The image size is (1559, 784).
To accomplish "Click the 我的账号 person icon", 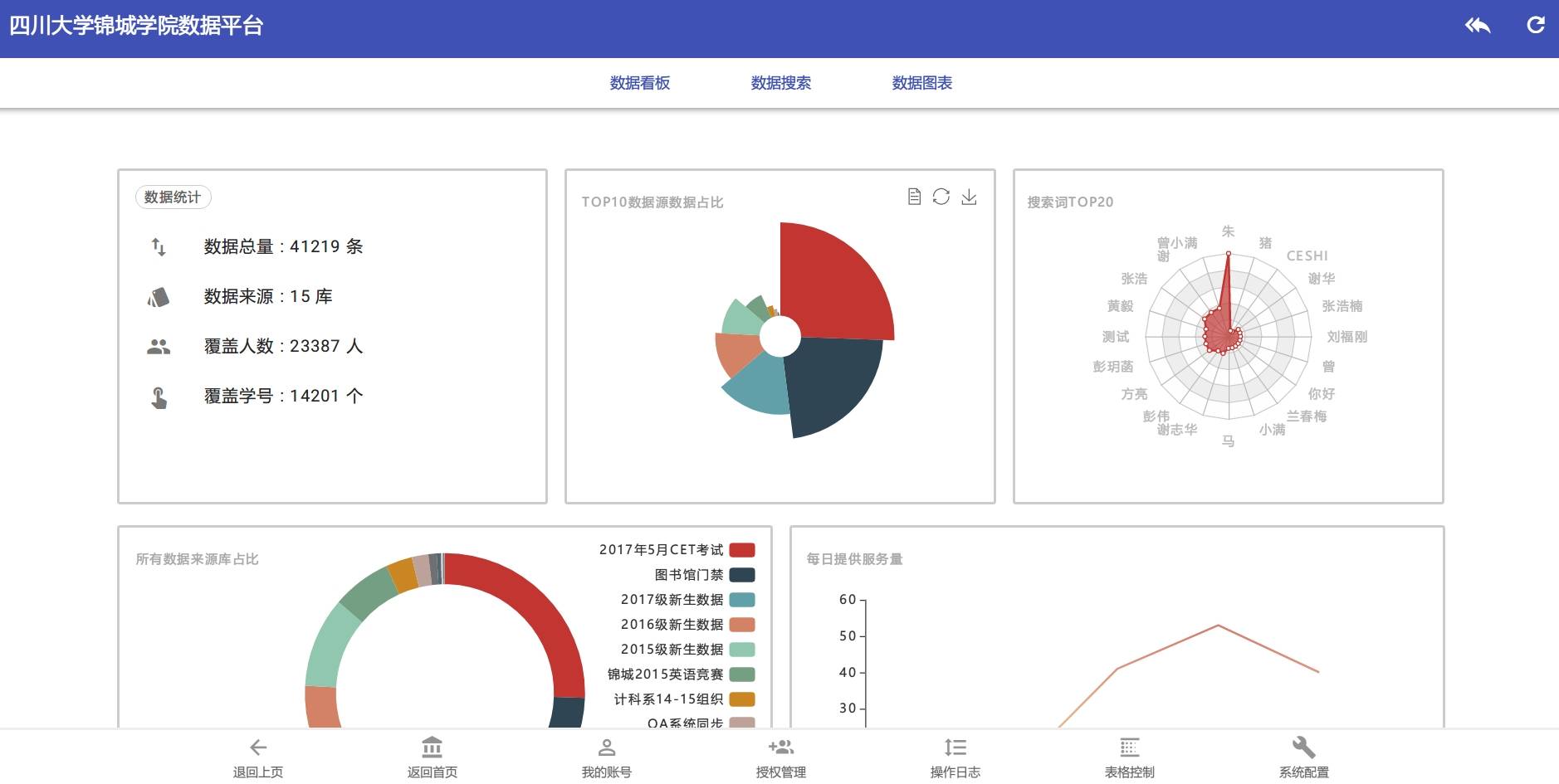I will [x=607, y=747].
